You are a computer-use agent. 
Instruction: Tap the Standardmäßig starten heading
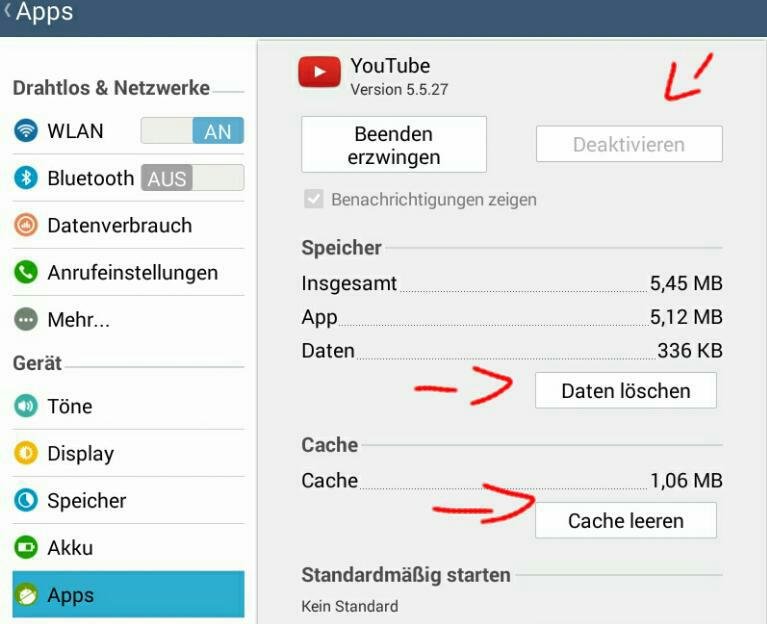point(406,575)
